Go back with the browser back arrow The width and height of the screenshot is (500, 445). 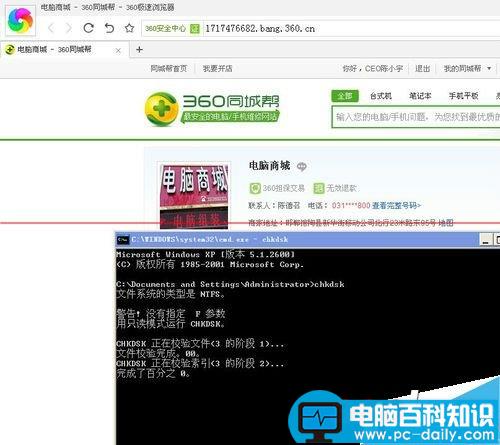51,28
